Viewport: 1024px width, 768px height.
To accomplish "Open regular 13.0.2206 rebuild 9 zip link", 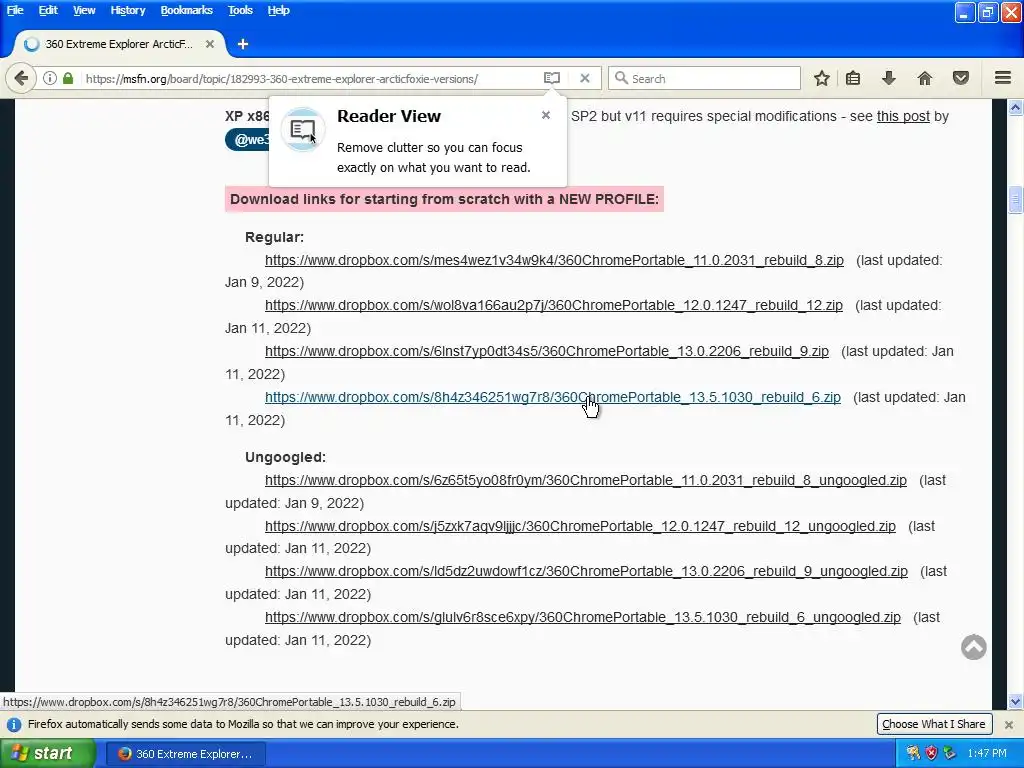I will [547, 351].
